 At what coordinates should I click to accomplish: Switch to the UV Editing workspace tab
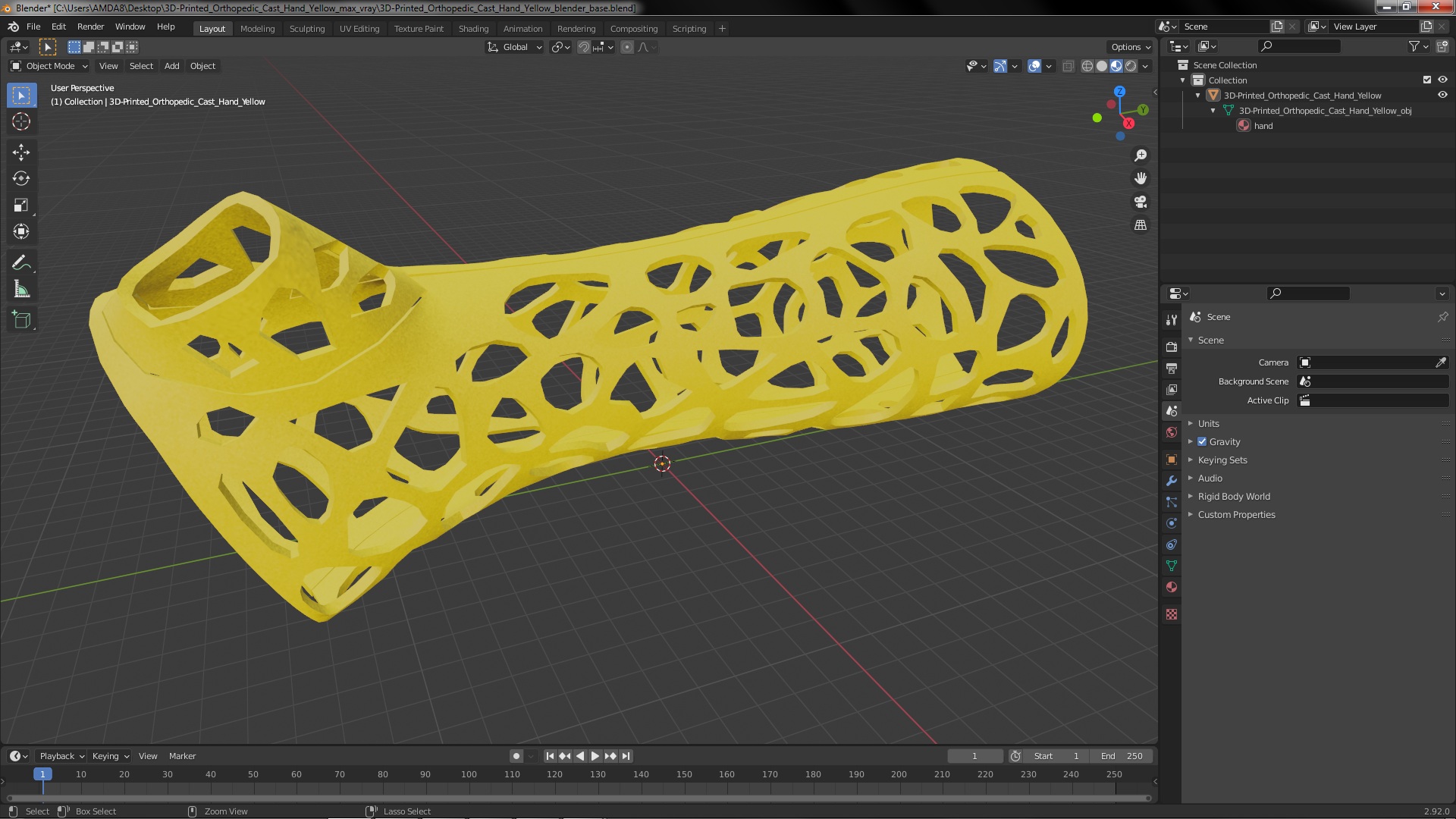point(359,29)
